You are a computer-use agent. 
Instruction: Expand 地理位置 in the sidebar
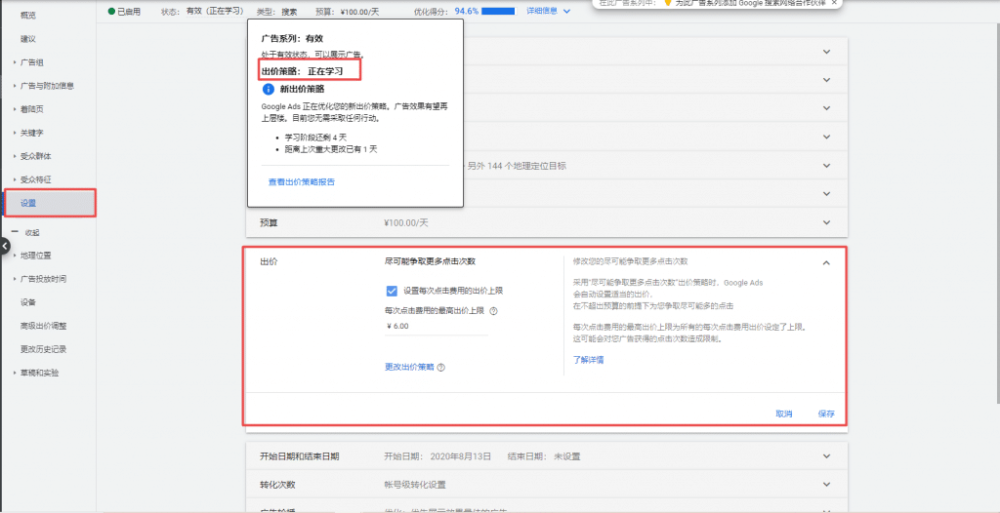click(x=36, y=255)
